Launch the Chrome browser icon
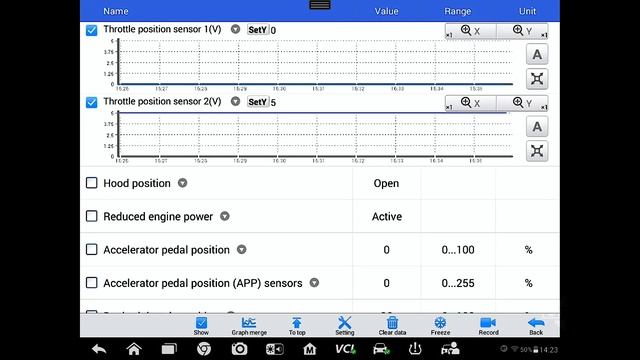The height and width of the screenshot is (360, 640). tap(204, 349)
